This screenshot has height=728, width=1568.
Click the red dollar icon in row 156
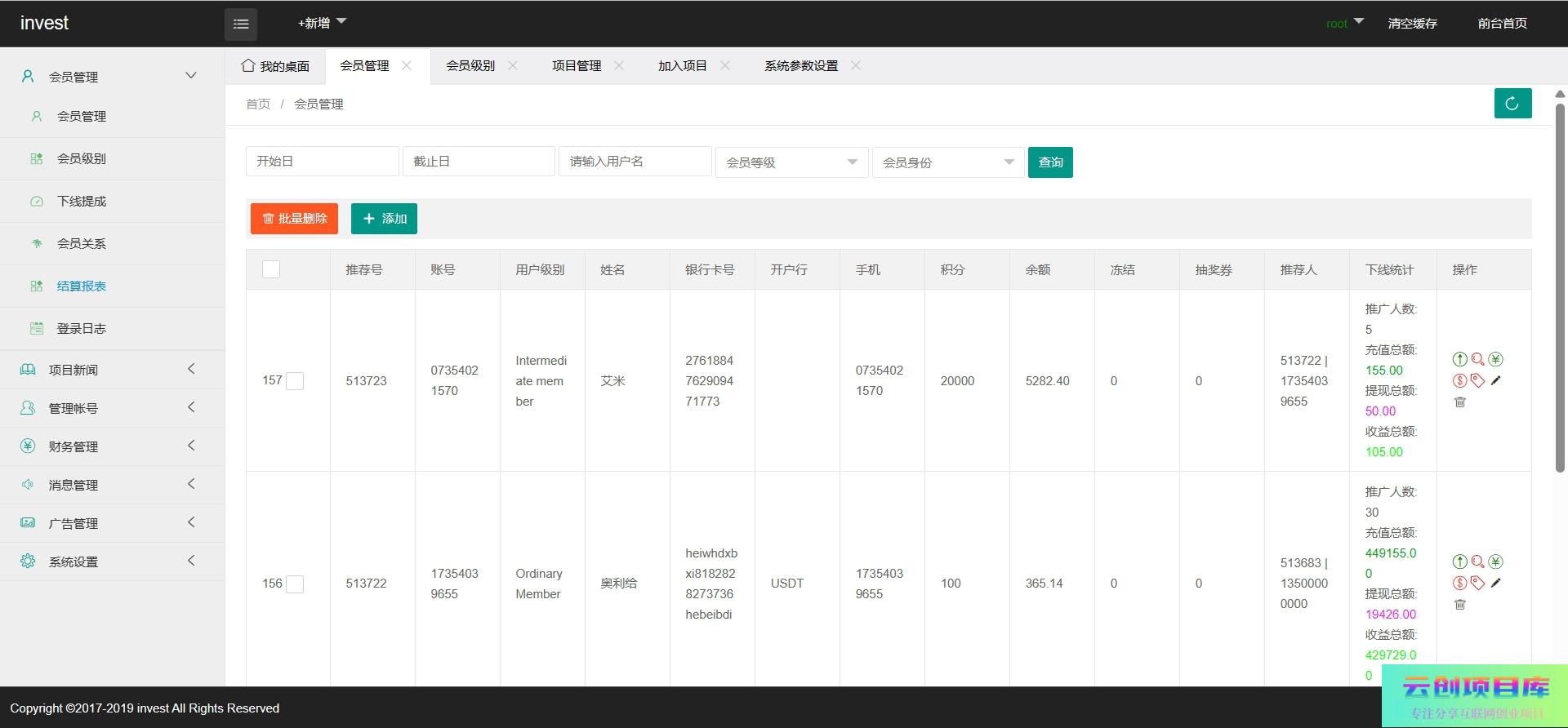(1460, 583)
